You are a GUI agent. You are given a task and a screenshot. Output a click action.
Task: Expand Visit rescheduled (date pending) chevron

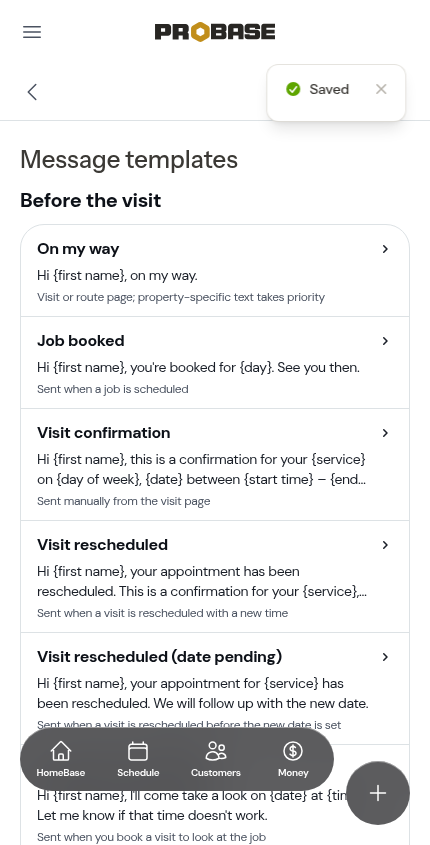click(x=385, y=657)
